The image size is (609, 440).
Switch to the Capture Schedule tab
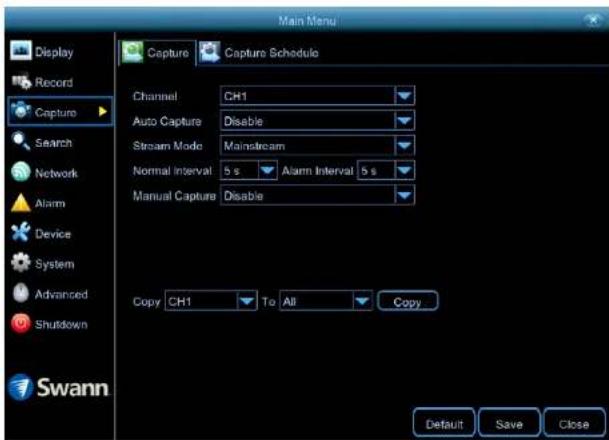tap(259, 53)
